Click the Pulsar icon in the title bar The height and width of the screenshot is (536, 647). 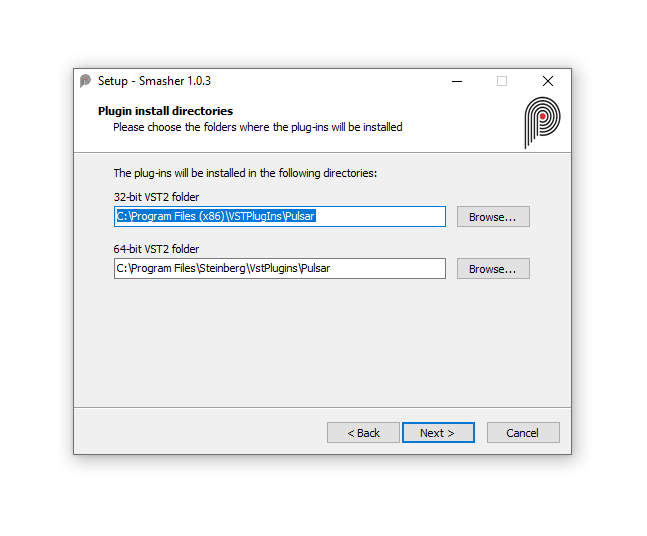[85, 81]
